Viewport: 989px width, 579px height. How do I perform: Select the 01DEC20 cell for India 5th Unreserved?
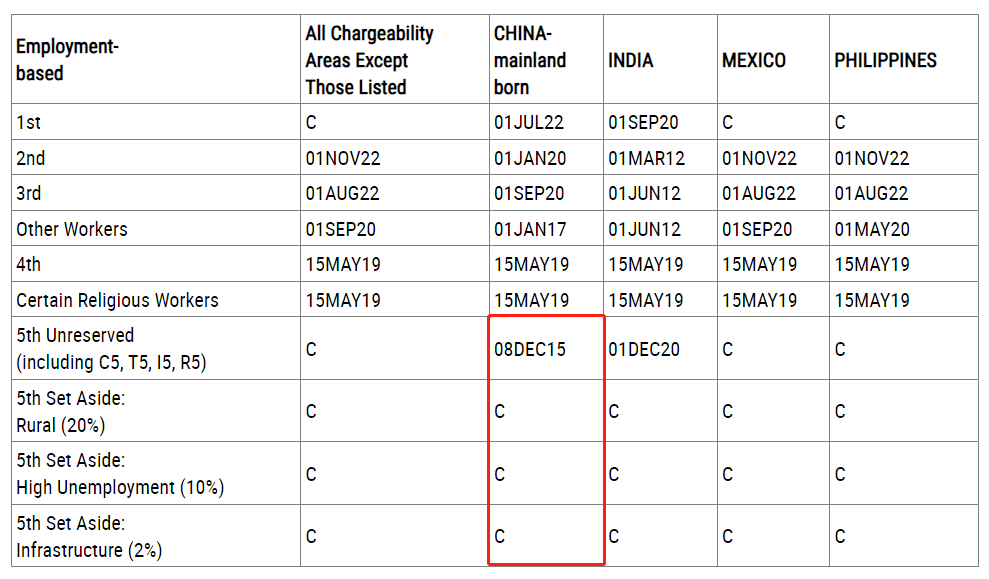pos(644,349)
